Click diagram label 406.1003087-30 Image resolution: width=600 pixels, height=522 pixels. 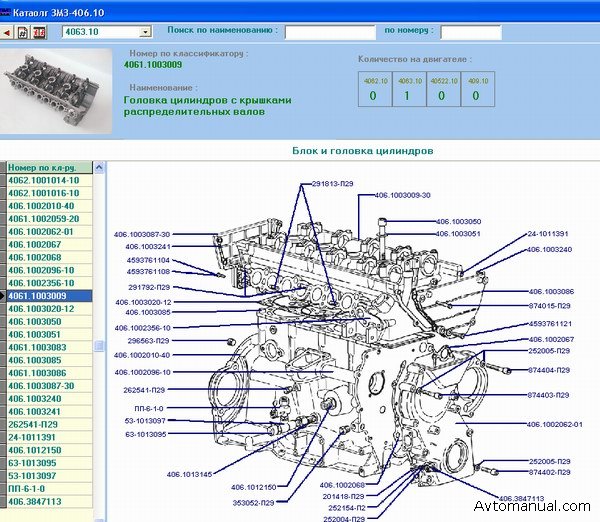click(142, 234)
